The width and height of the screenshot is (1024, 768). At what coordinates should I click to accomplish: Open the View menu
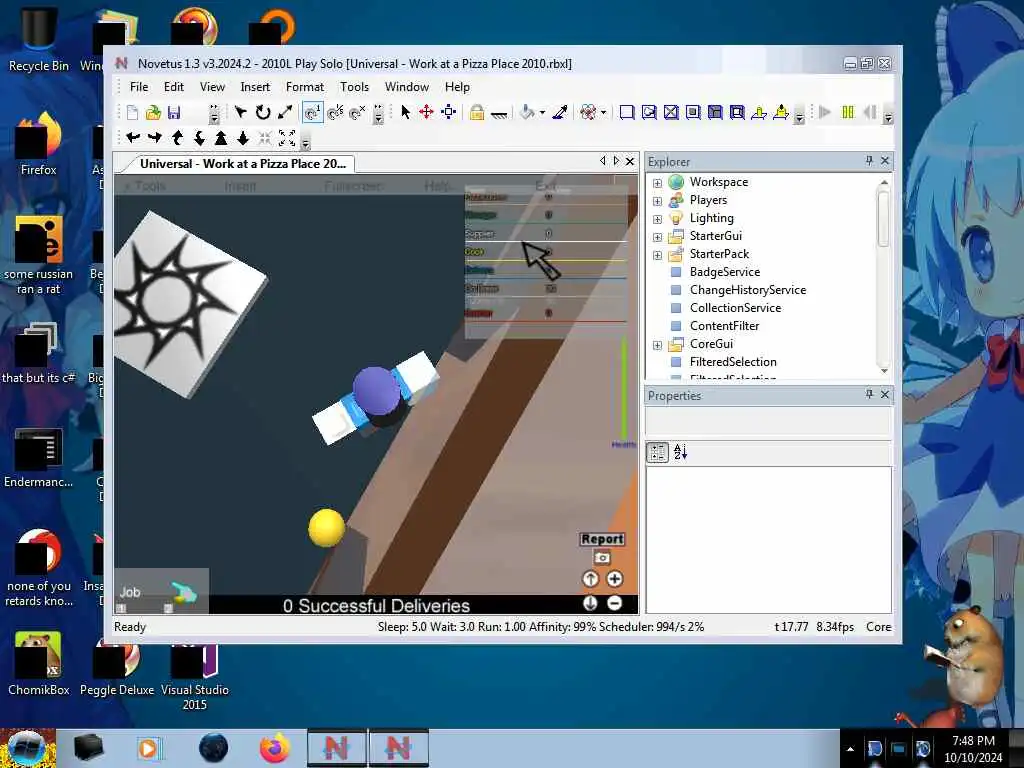click(212, 87)
